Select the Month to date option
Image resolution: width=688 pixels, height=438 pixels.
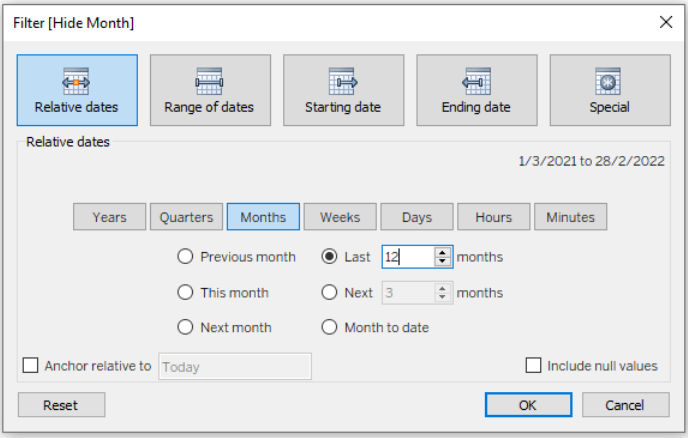point(329,327)
